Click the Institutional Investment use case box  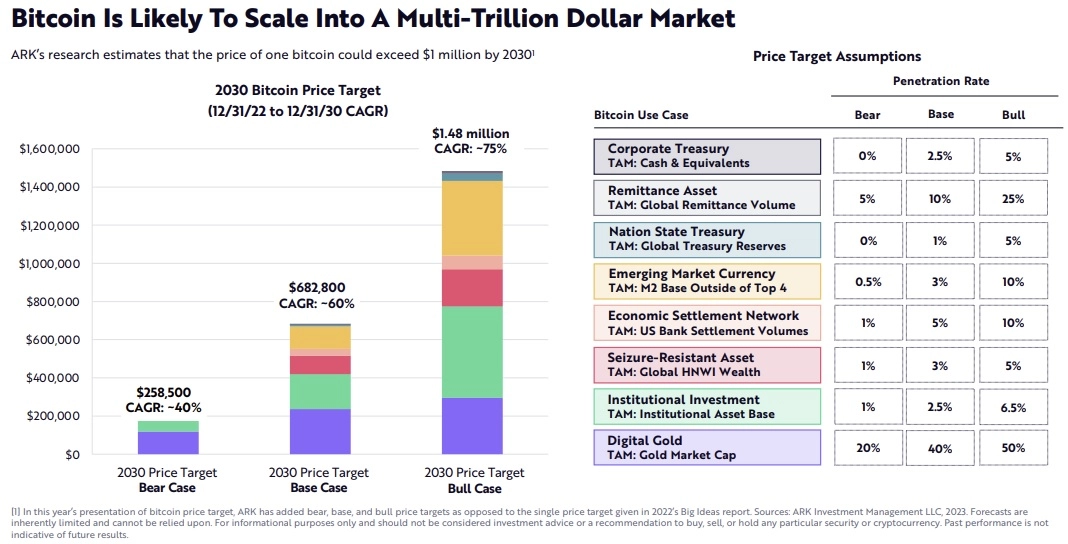(x=708, y=407)
